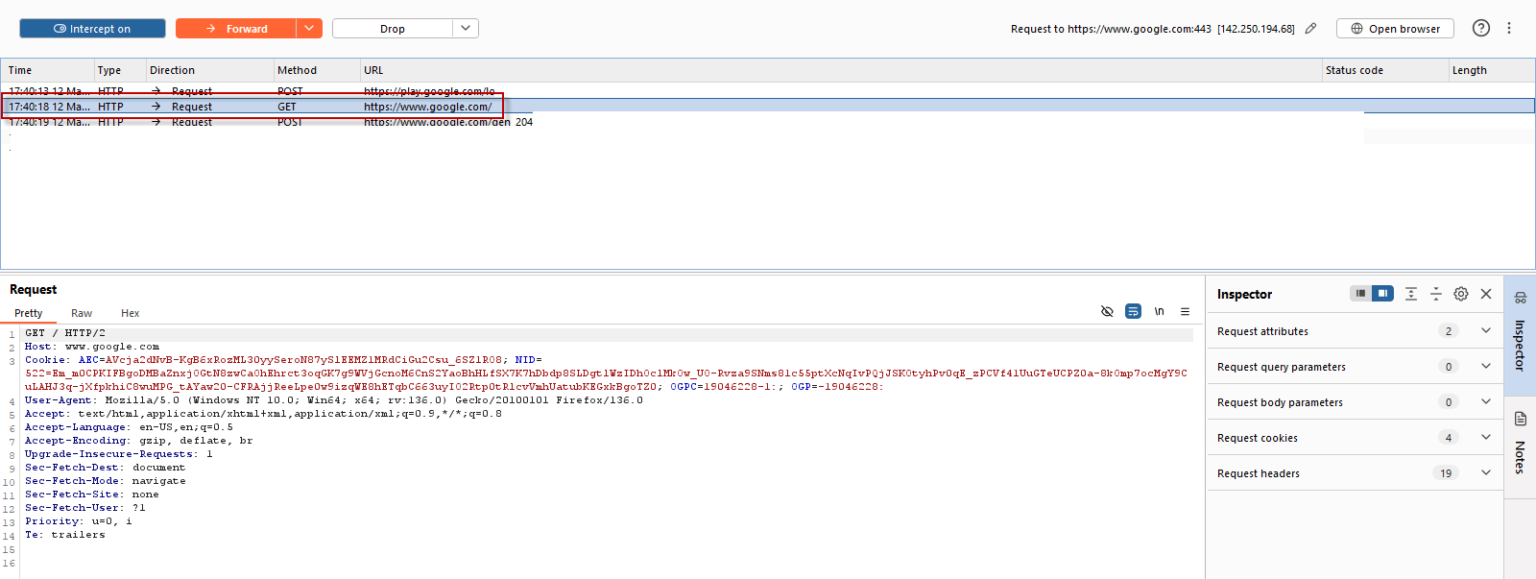Edit the target host with the pencil icon
Screen dimensions: 1536x579
pos(1311,28)
